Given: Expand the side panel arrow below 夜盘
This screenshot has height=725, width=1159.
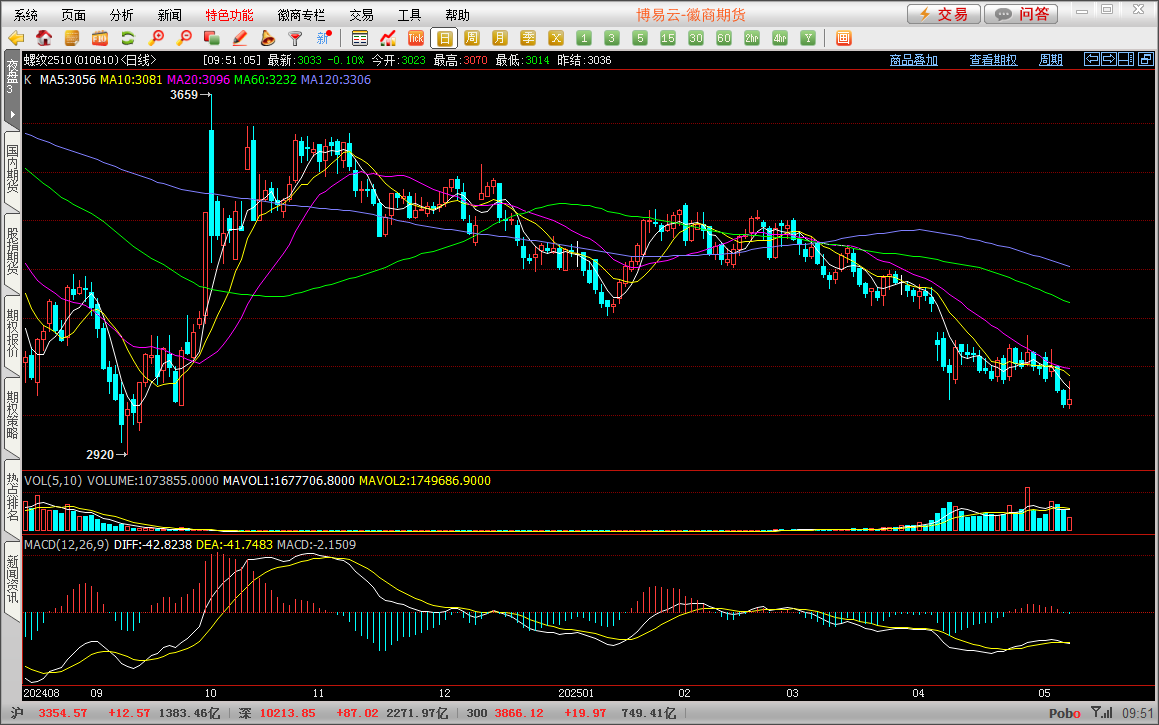Looking at the screenshot, I should pos(12,114).
